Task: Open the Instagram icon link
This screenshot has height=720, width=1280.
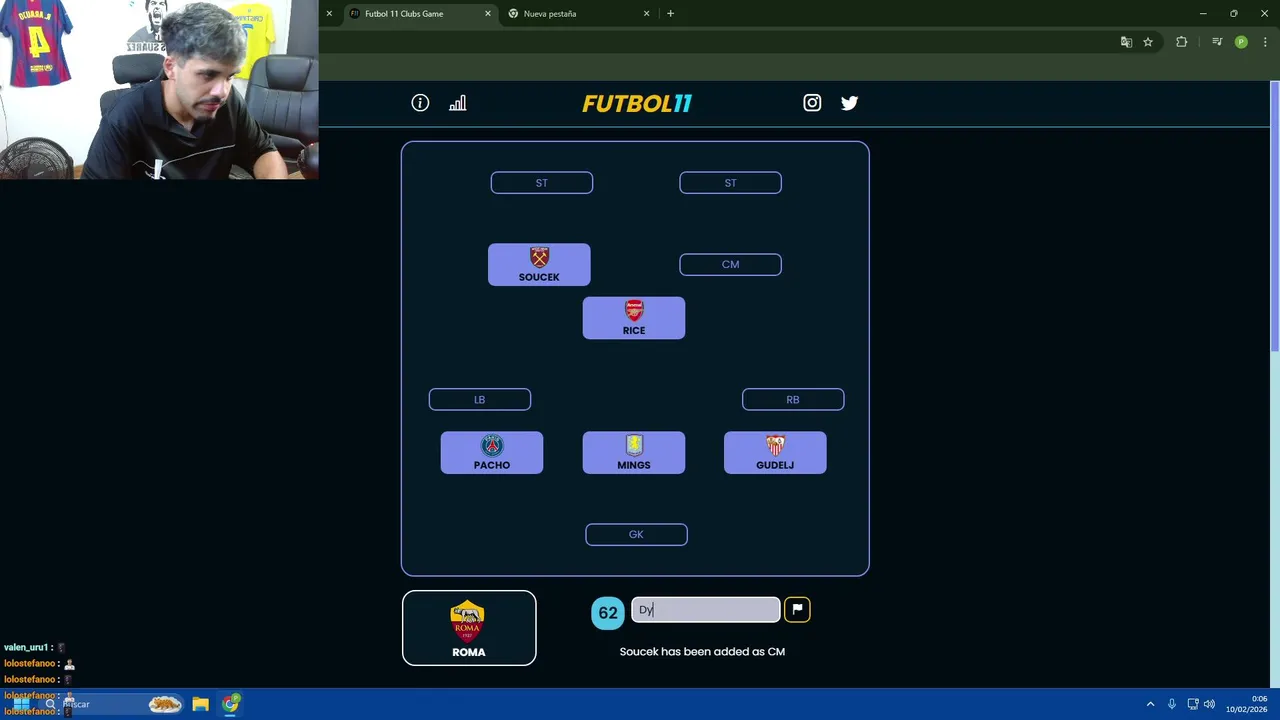Action: [812, 103]
